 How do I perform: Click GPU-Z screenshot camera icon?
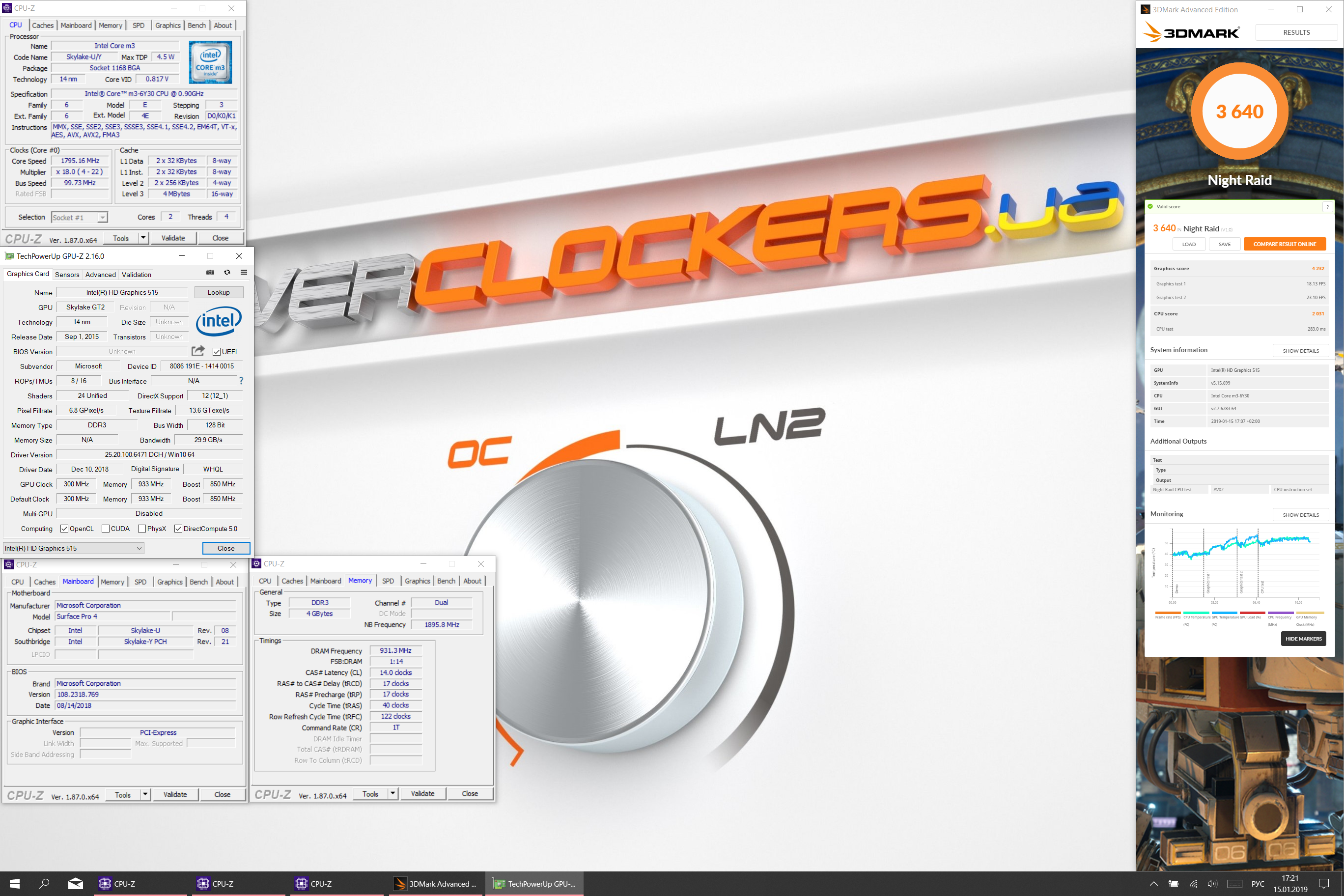point(210,273)
